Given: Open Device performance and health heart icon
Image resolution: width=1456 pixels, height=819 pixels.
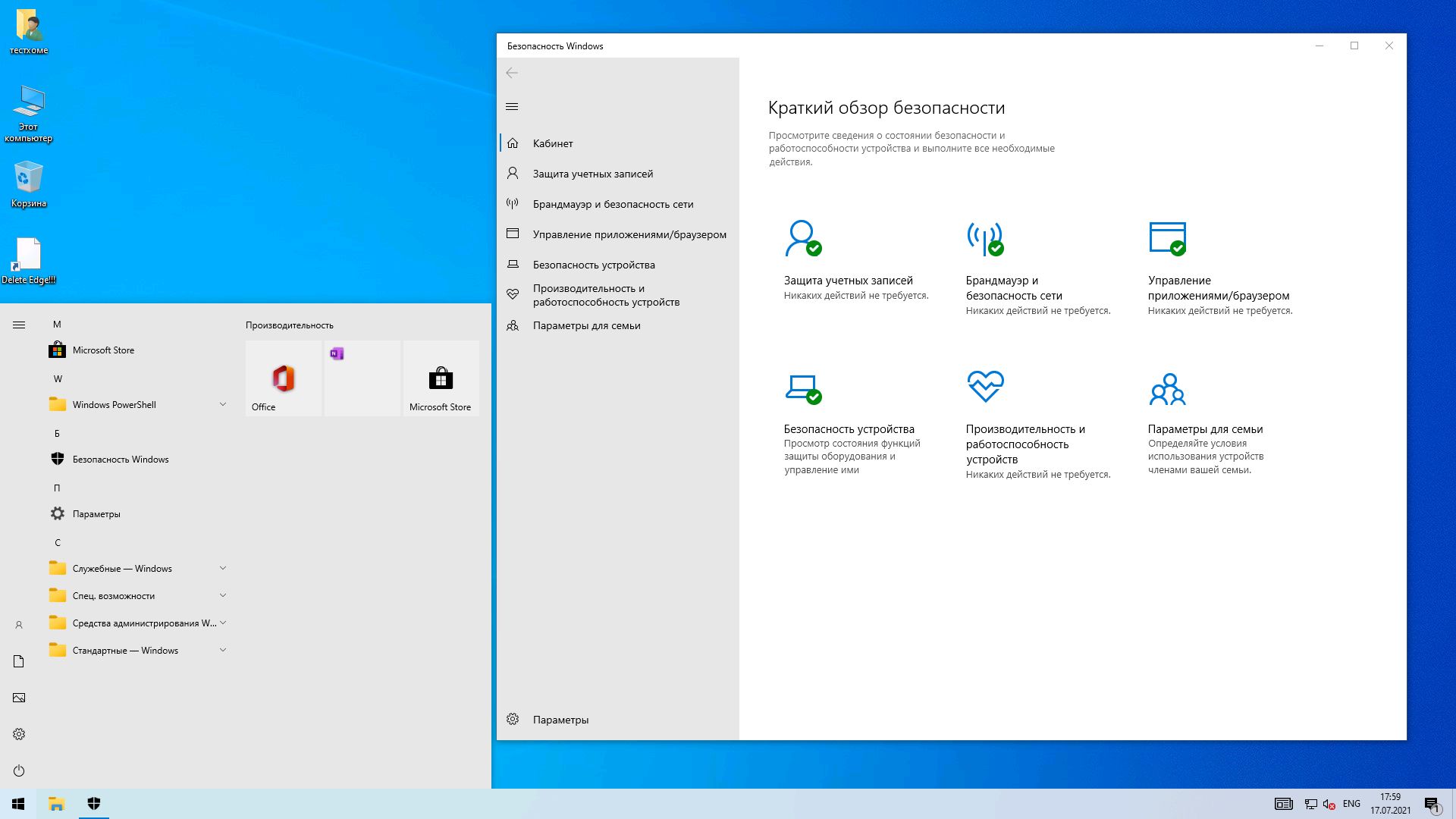Looking at the screenshot, I should click(985, 386).
